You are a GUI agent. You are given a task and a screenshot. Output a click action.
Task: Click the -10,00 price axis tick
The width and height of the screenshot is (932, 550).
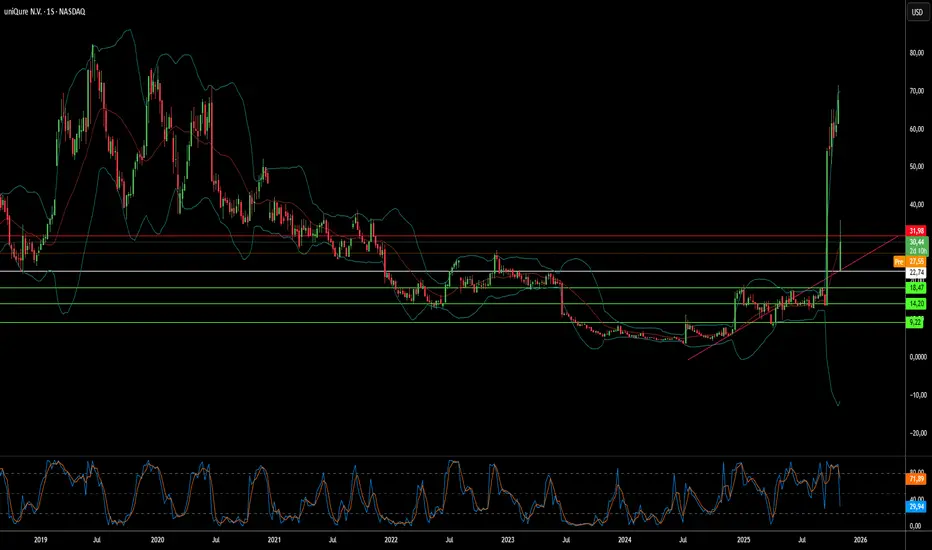tap(917, 395)
